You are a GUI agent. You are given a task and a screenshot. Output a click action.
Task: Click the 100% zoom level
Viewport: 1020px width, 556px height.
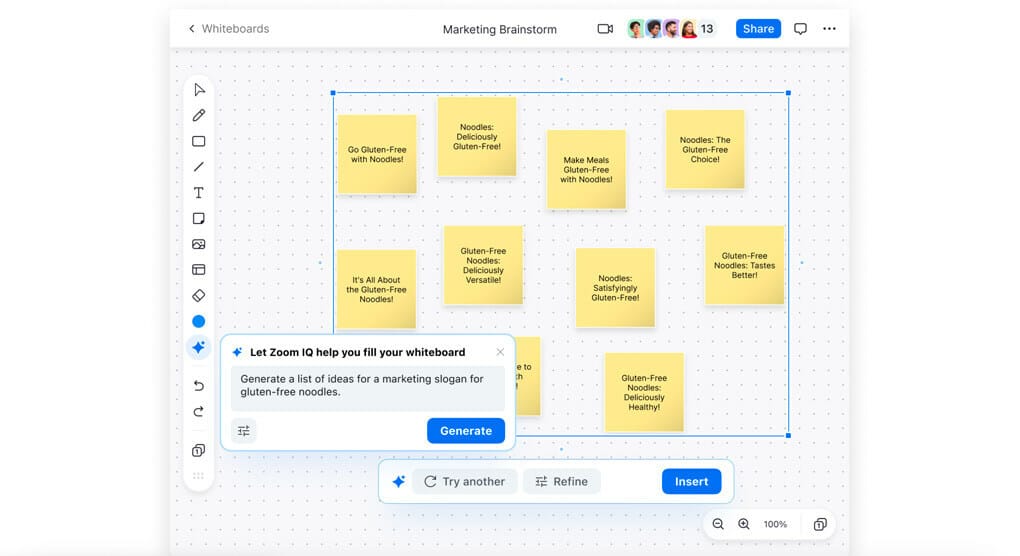tap(775, 524)
